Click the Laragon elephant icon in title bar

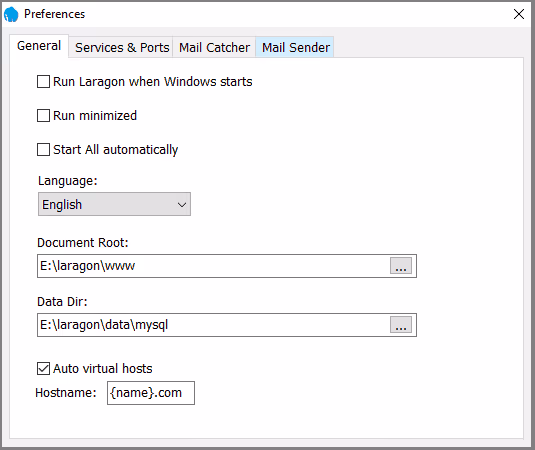click(x=11, y=14)
